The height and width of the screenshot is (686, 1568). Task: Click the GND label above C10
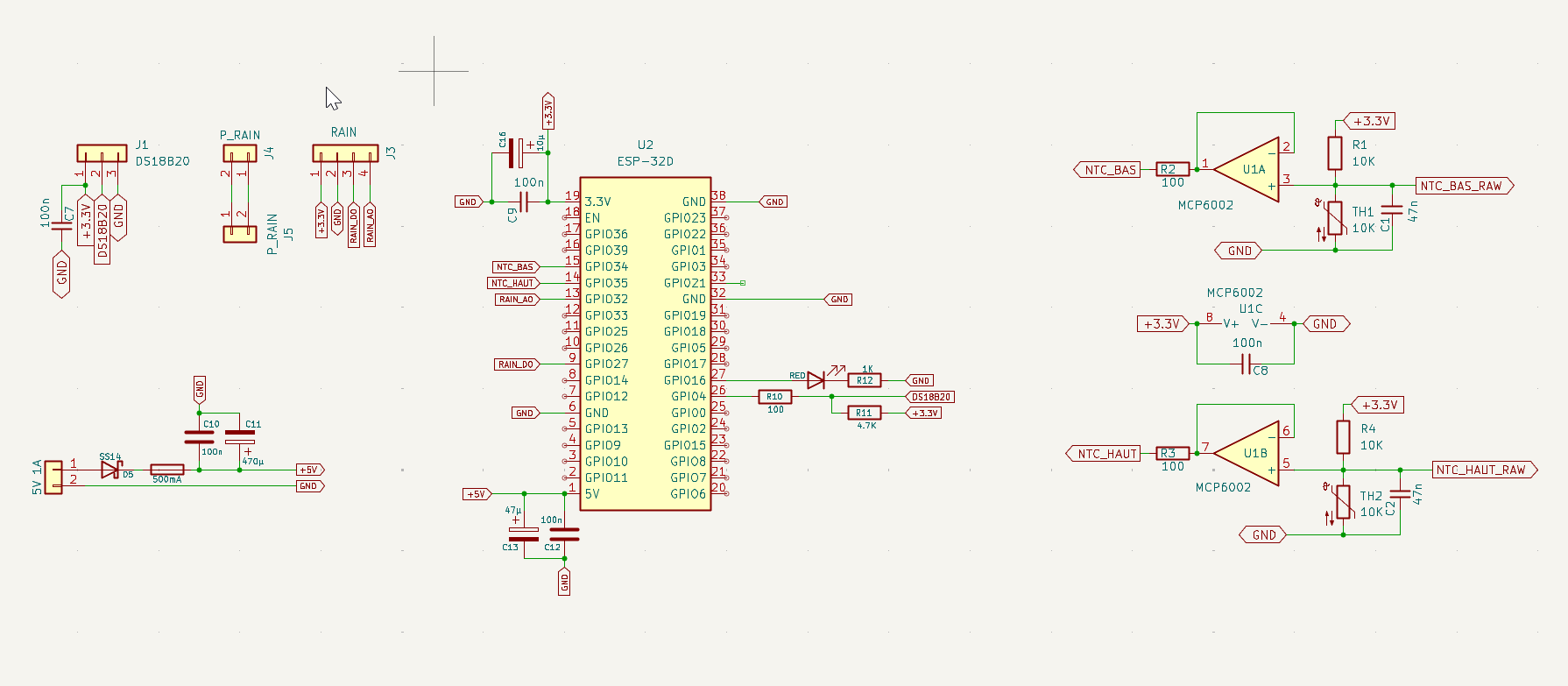coord(200,389)
